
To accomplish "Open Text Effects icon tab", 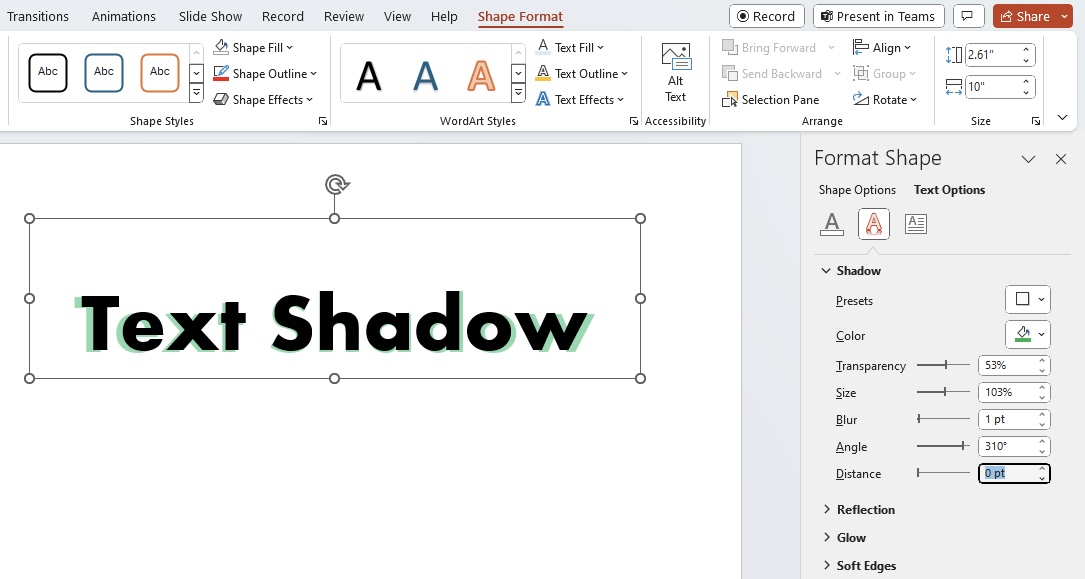I will [874, 224].
